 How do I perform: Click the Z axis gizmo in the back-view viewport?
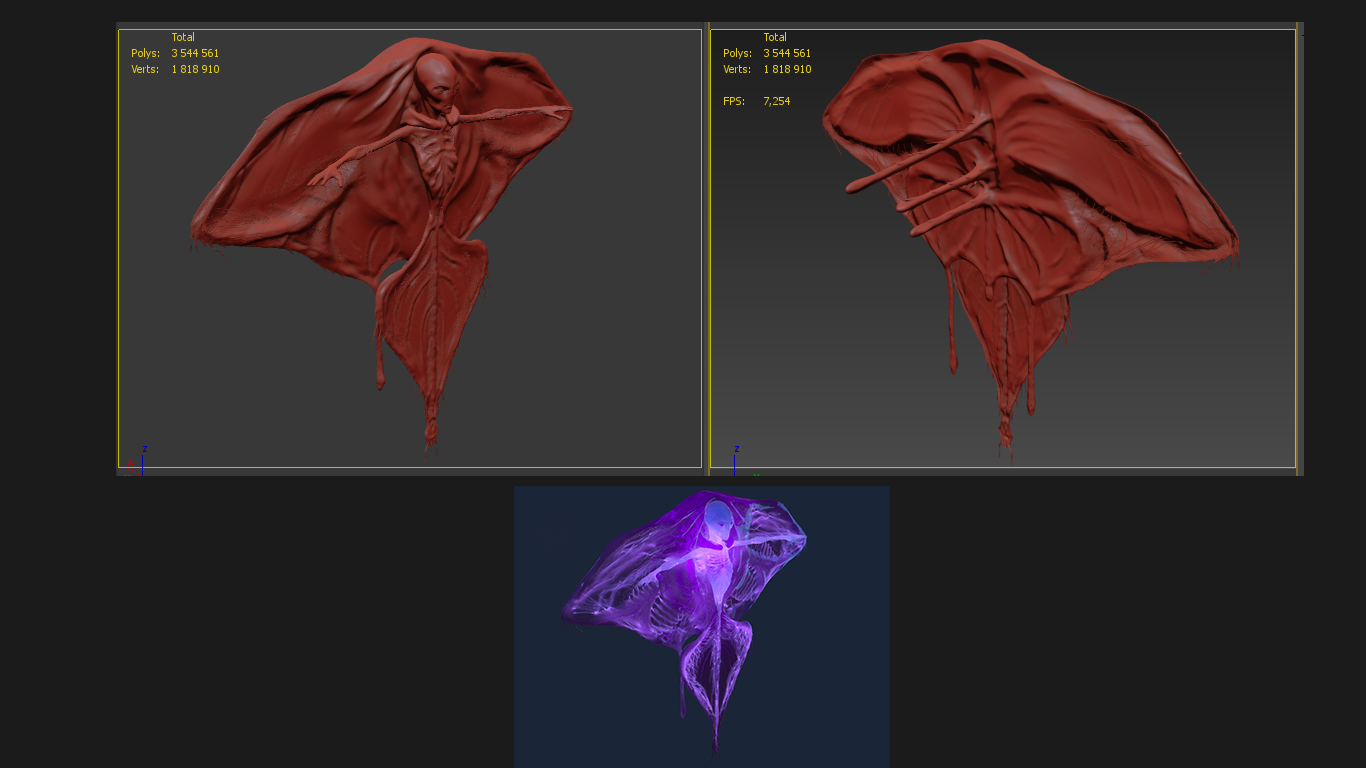736,460
